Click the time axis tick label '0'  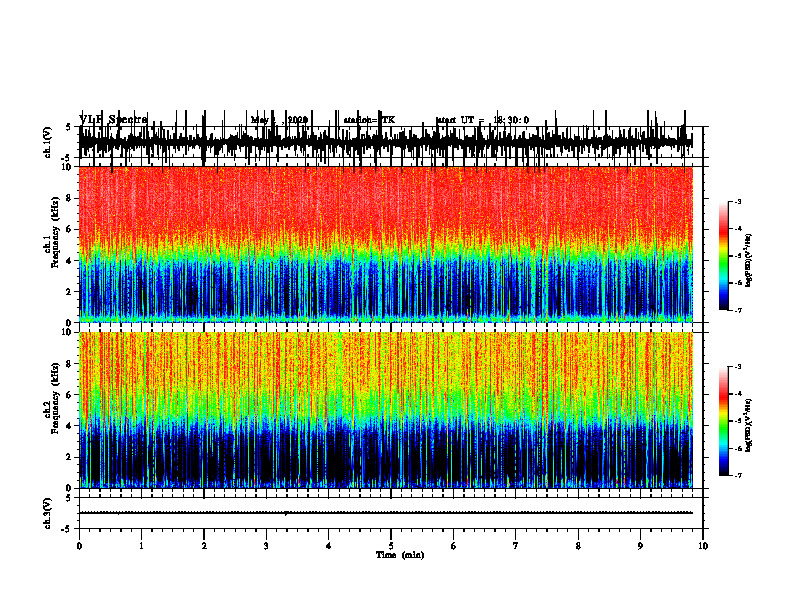click(x=79, y=546)
